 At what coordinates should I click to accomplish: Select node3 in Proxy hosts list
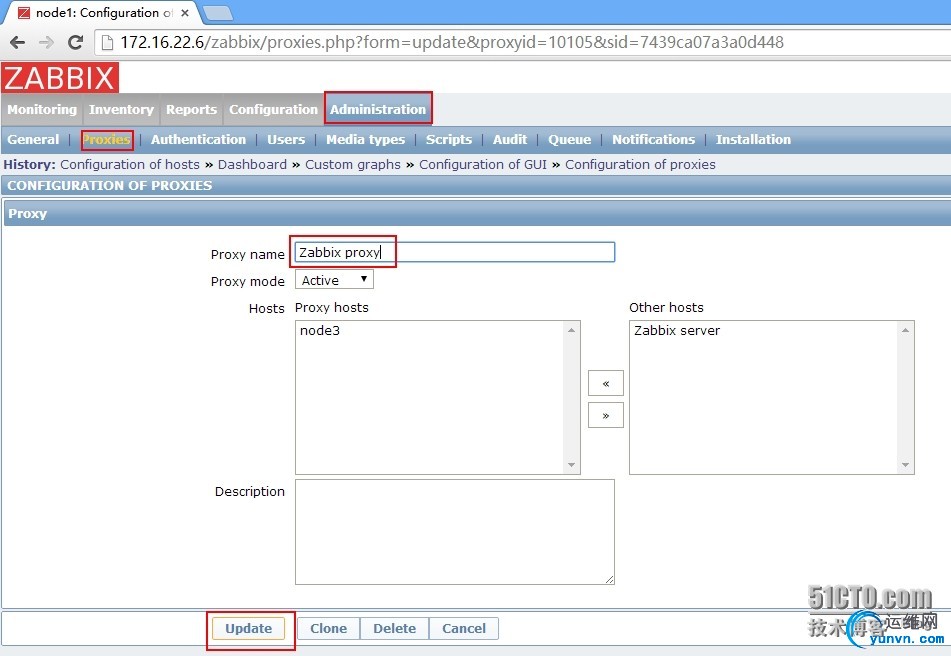320,330
